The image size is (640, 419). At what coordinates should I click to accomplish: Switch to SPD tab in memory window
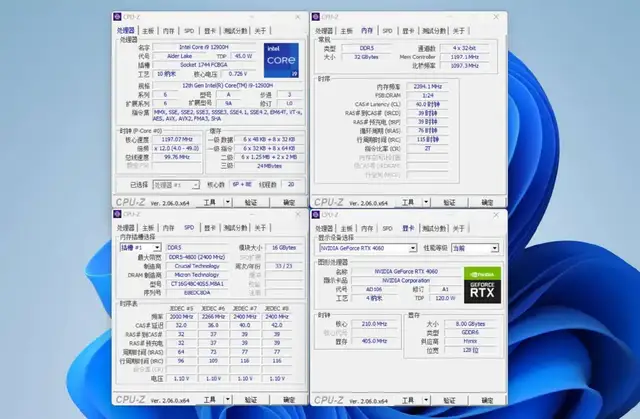(x=387, y=31)
